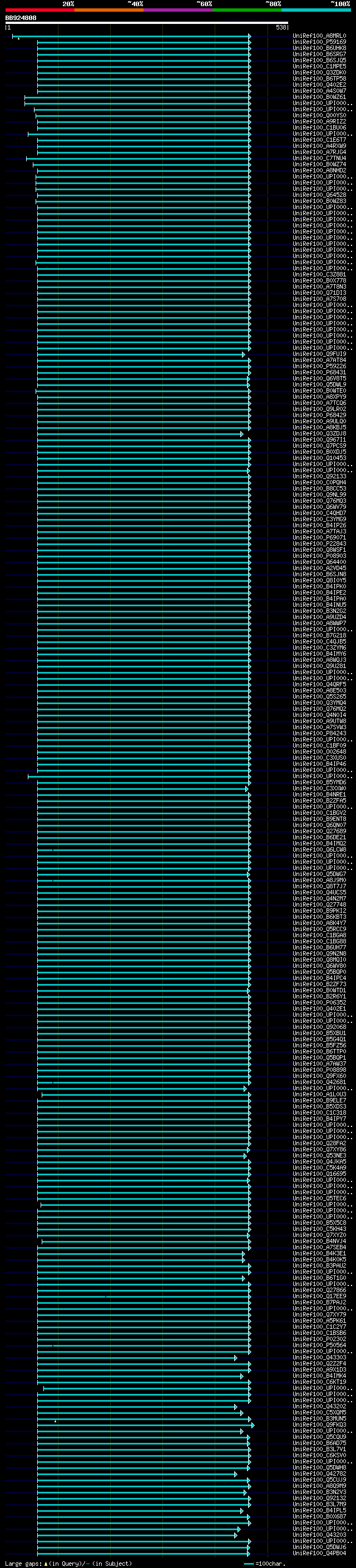Select hit UniRef100_Q64400
The image size is (356, 1568).
[x=319, y=562]
